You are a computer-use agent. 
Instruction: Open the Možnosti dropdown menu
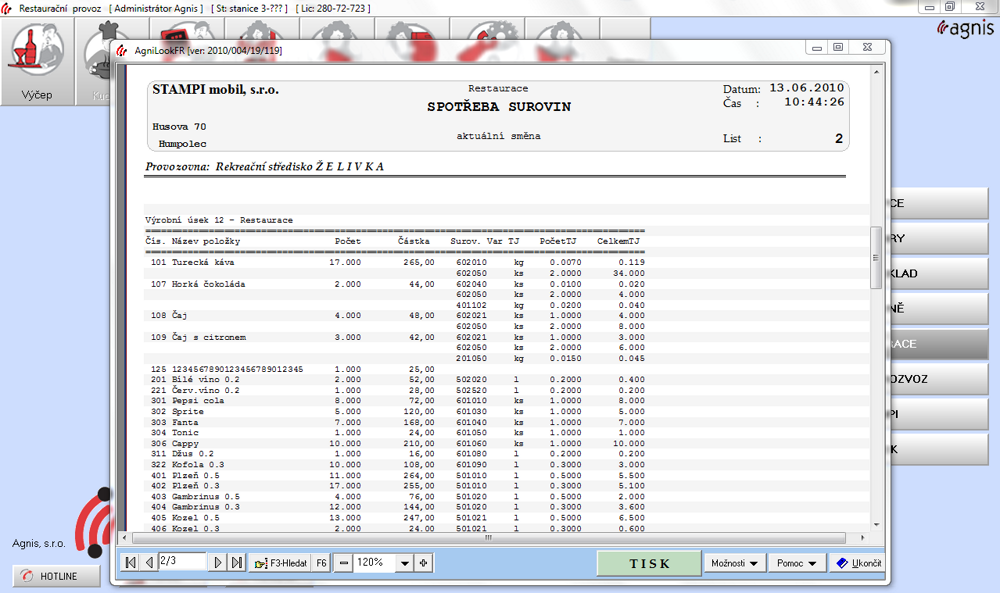point(735,564)
